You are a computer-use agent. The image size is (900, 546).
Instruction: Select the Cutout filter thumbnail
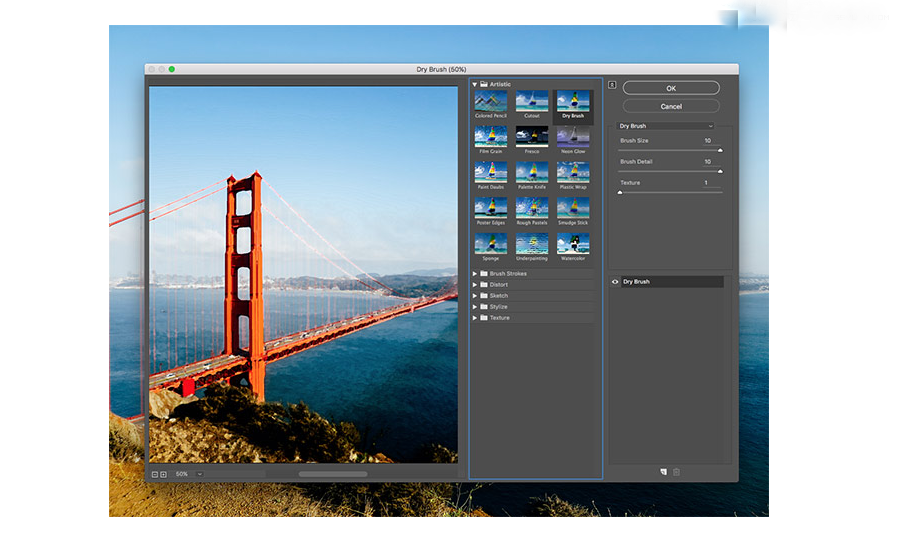click(532, 101)
